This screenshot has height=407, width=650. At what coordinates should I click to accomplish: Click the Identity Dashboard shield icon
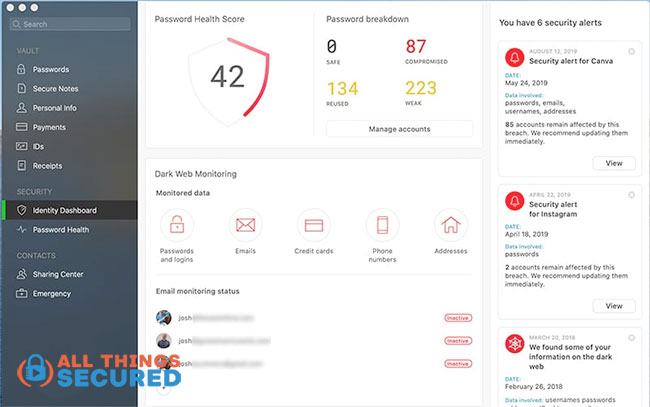pyautogui.click(x=22, y=210)
